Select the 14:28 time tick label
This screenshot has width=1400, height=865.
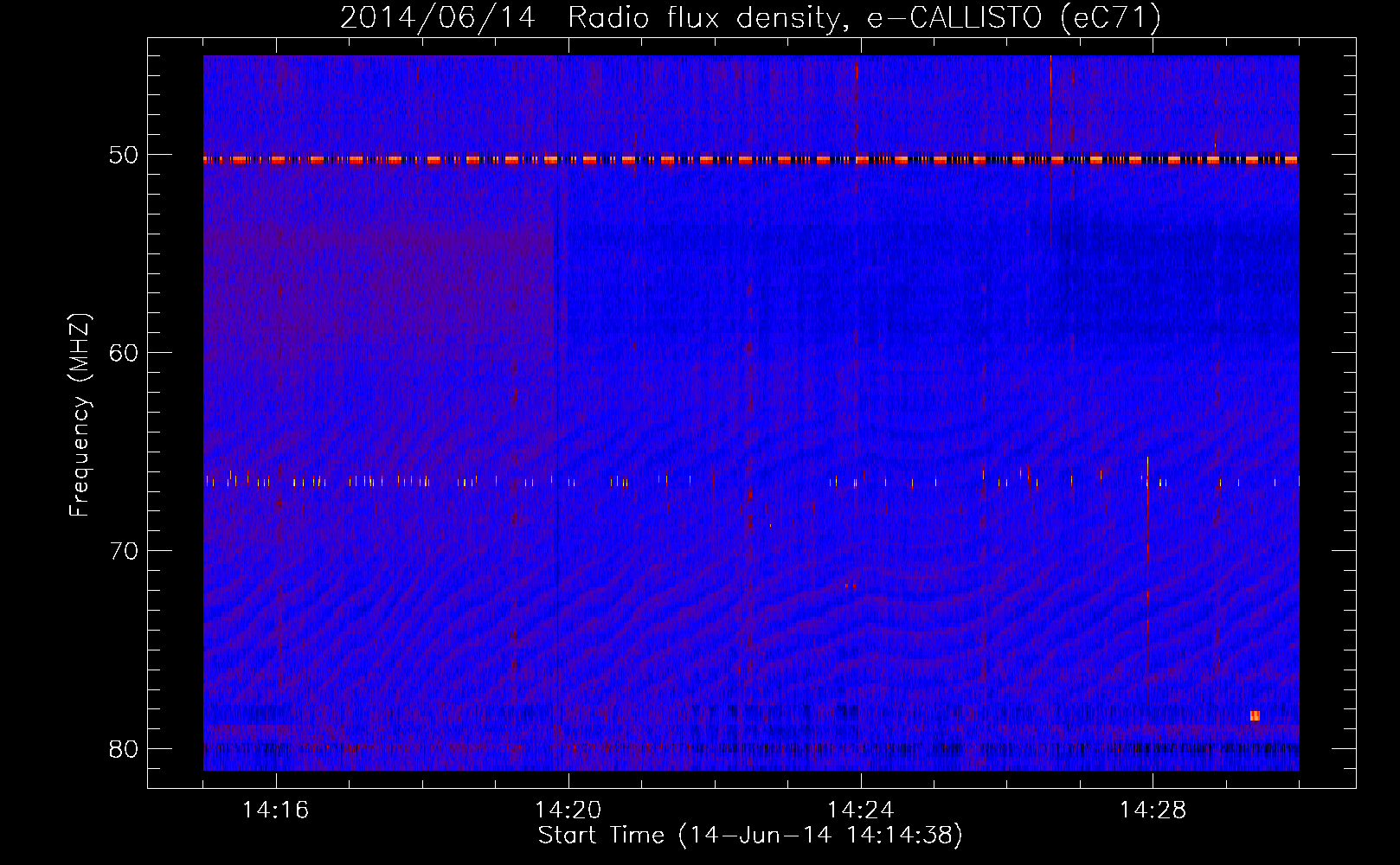click(x=1153, y=811)
